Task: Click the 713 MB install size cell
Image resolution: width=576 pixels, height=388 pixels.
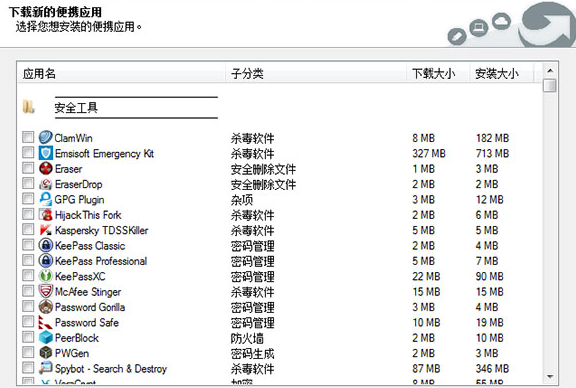Action: [492, 153]
